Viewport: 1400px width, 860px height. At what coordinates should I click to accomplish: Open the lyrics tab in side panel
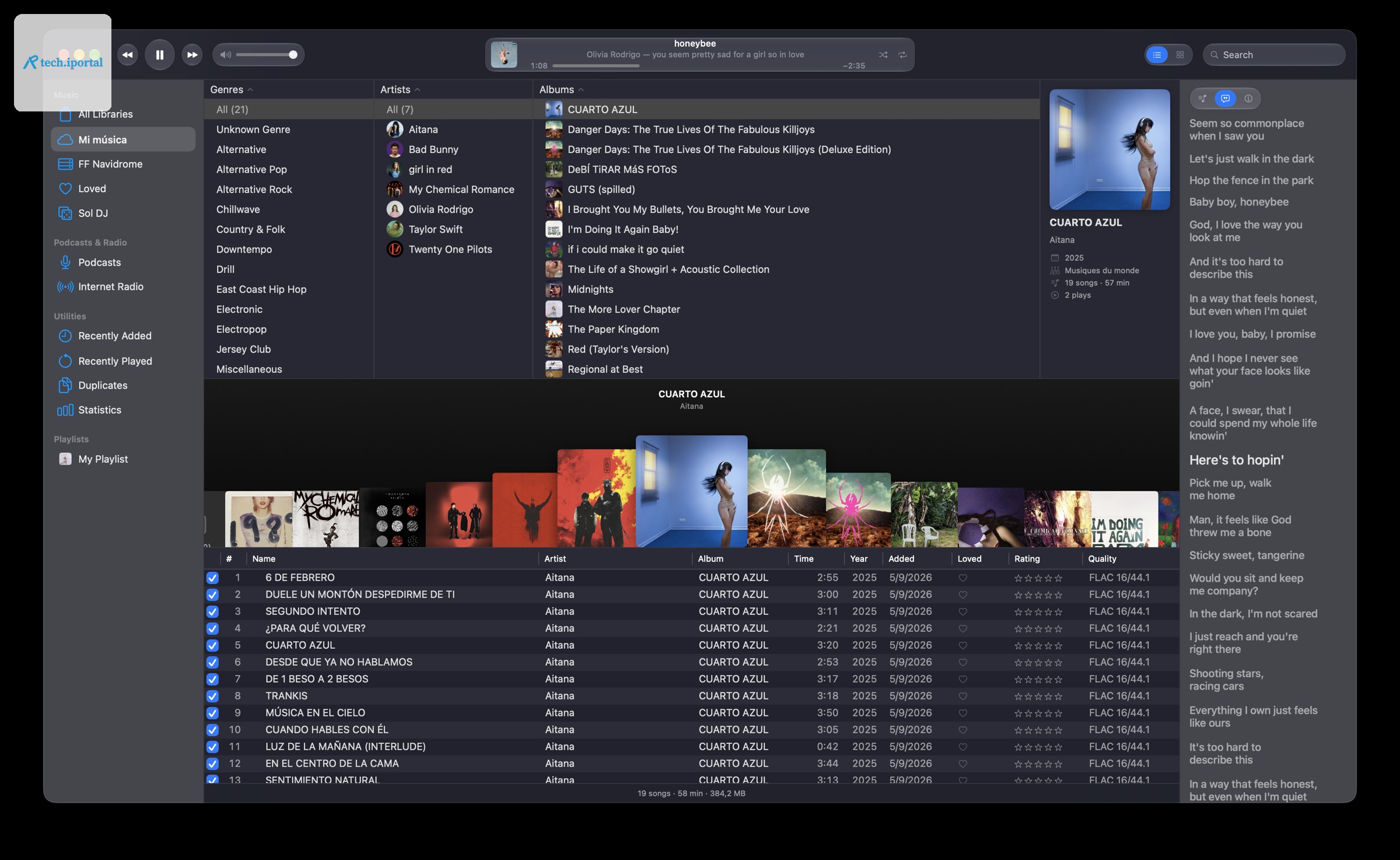(1225, 99)
